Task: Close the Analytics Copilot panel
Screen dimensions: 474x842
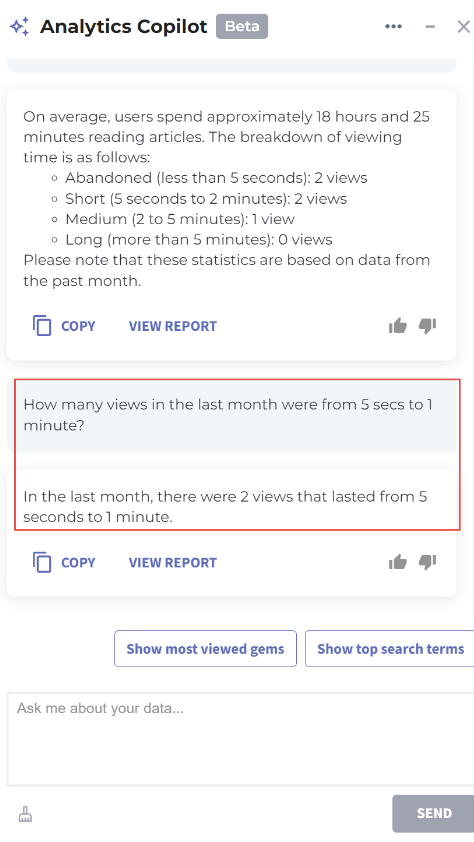Action: tap(463, 26)
